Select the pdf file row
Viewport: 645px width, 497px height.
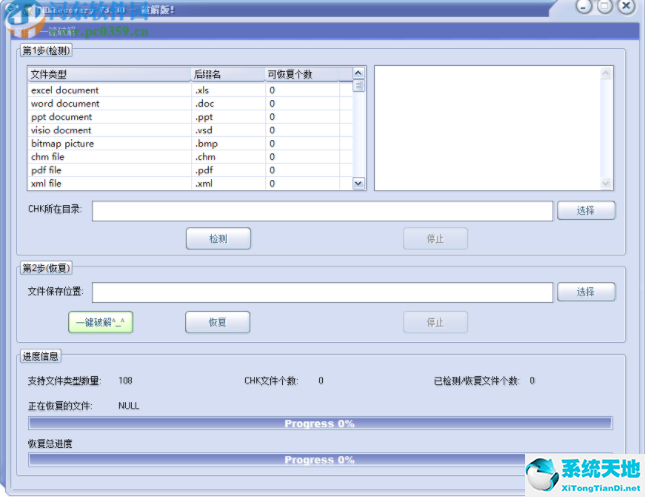pyautogui.click(x=190, y=170)
